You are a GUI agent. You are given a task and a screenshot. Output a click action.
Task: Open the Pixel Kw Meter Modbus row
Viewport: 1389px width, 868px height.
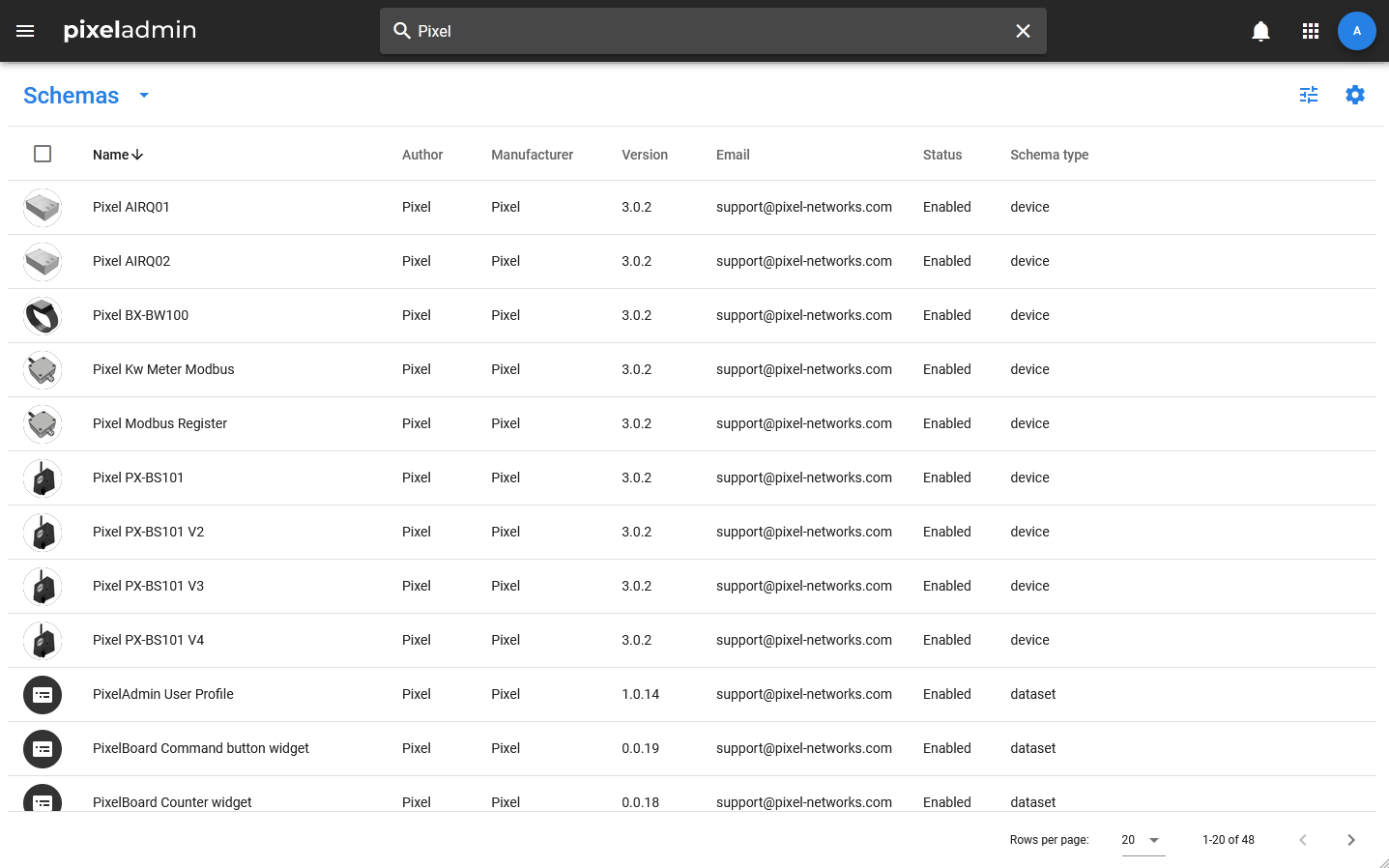coord(163,369)
